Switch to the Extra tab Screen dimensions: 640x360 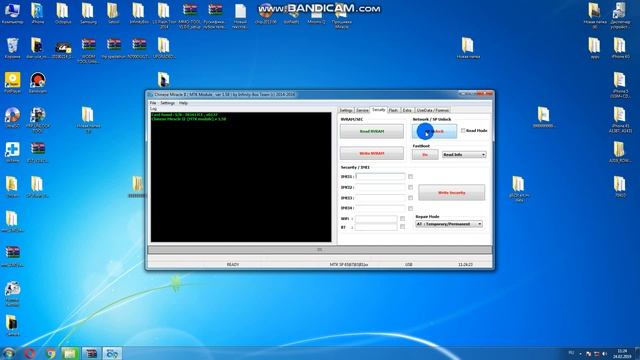click(x=407, y=110)
